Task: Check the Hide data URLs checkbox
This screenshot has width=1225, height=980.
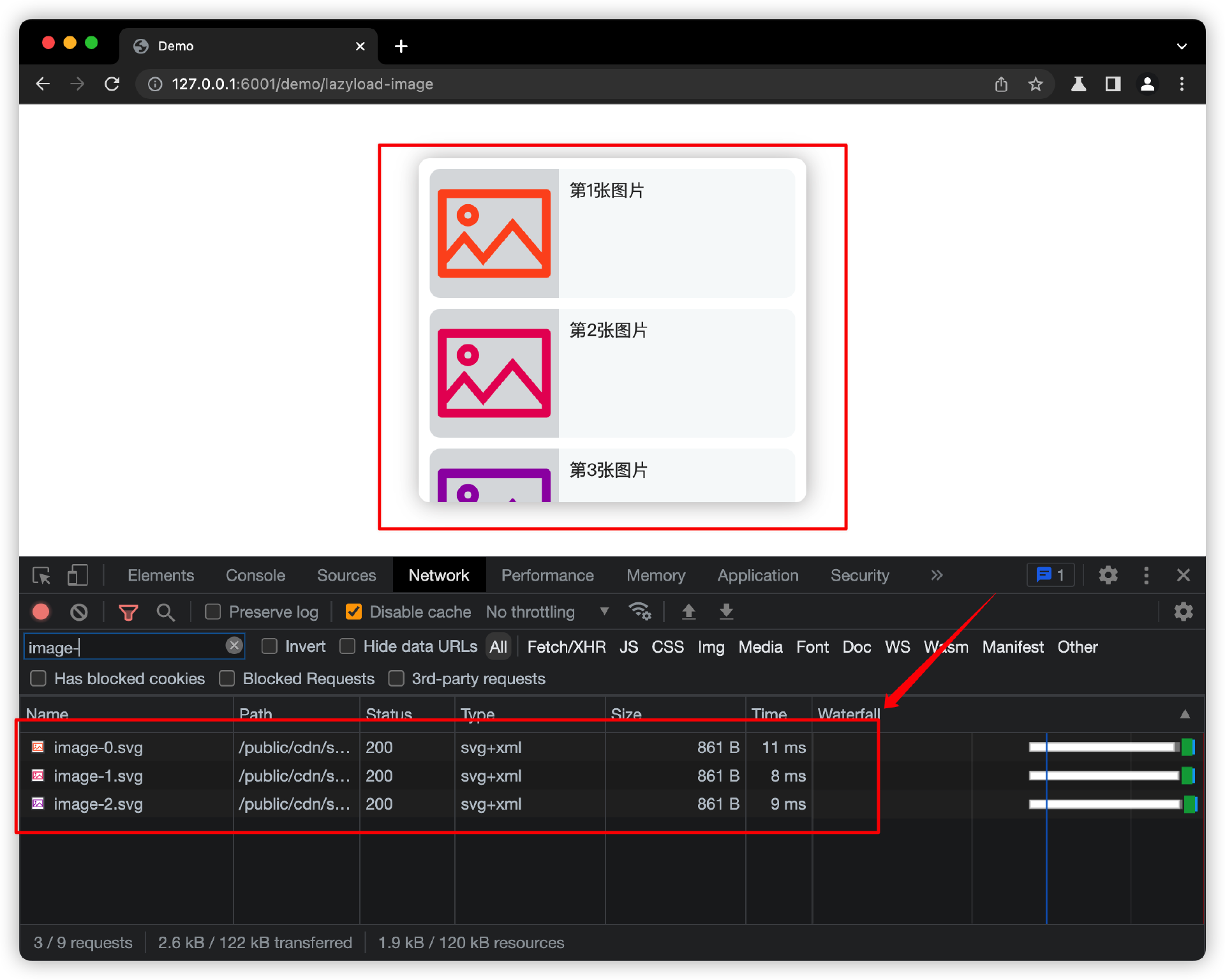Action: [x=348, y=646]
